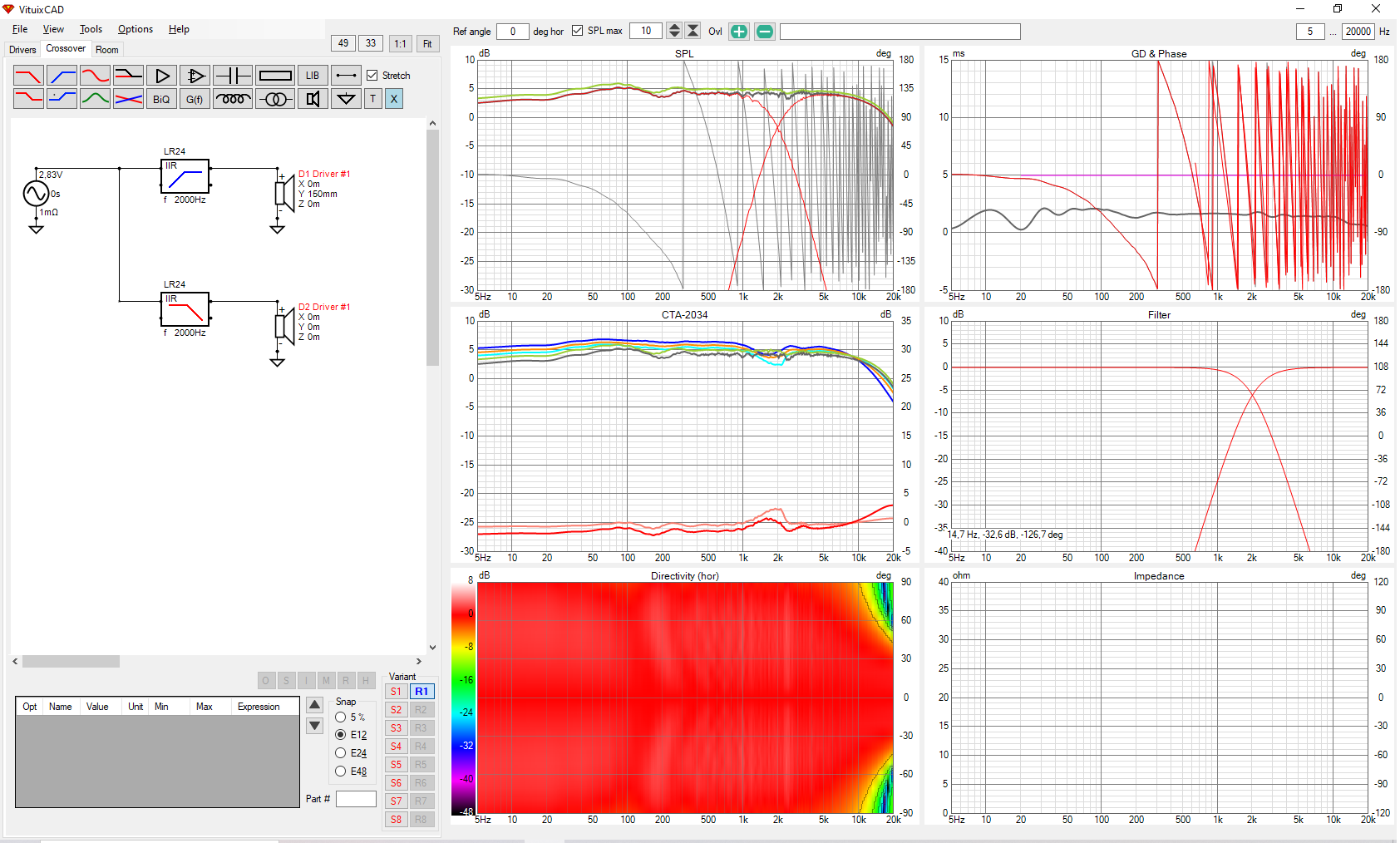The height and width of the screenshot is (843, 1400).
Task: Open the Options menu
Action: pyautogui.click(x=135, y=29)
